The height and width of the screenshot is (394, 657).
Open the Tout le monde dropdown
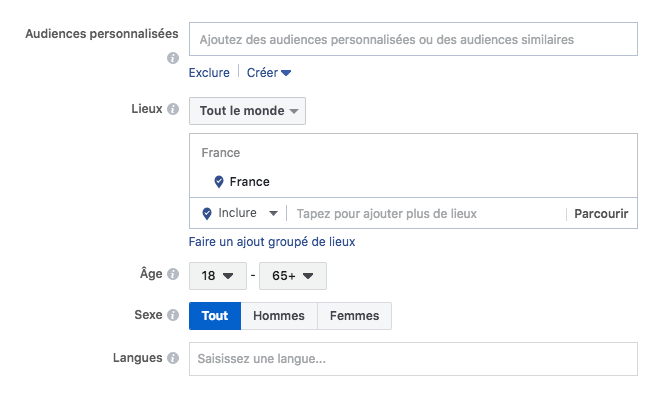247,111
